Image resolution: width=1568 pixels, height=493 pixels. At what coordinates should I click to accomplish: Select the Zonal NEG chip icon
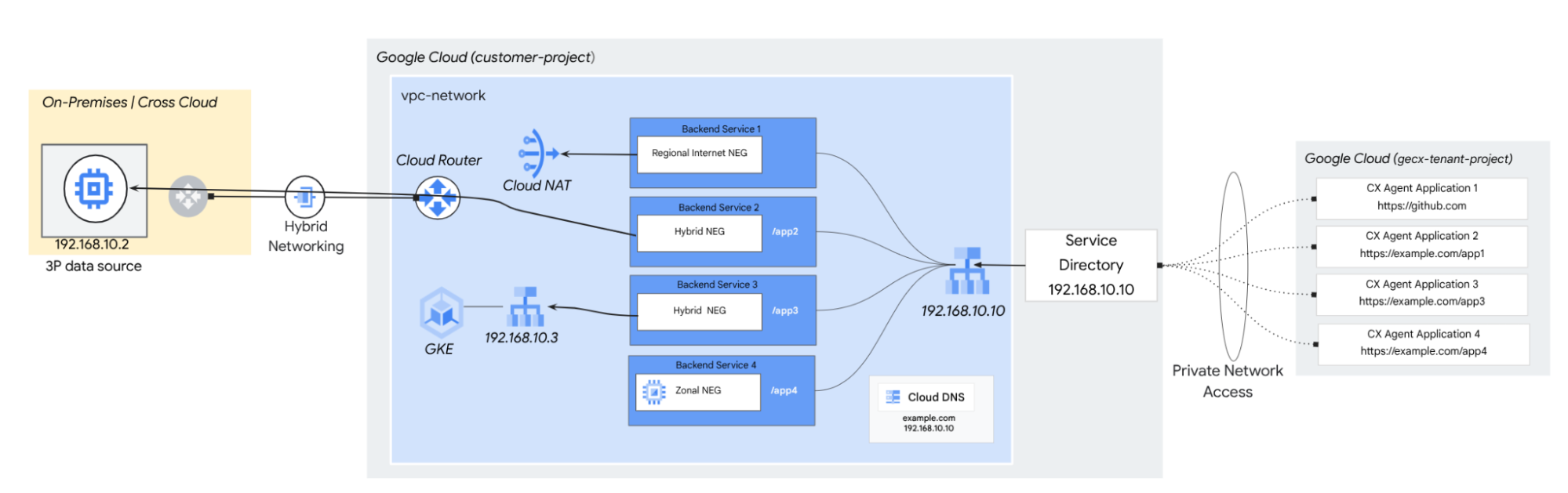(x=654, y=391)
